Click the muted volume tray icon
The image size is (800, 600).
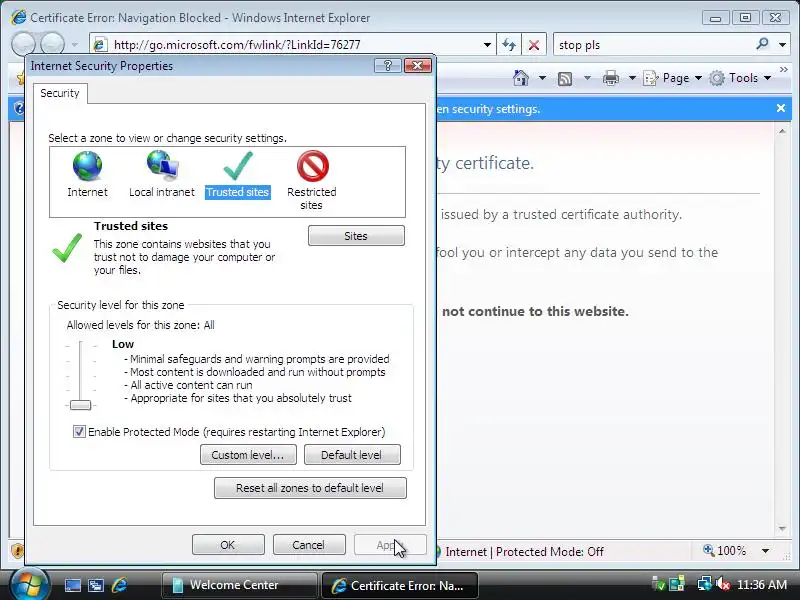coord(723,584)
